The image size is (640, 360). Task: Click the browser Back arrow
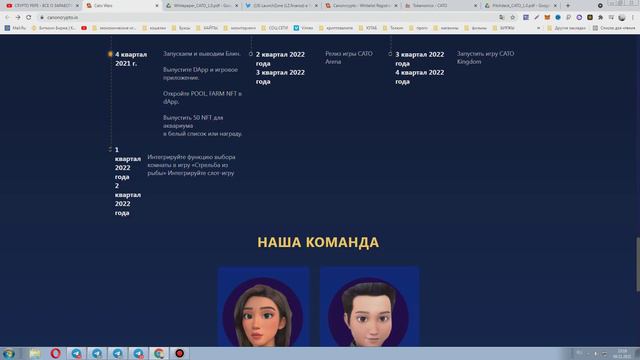coord(7,18)
